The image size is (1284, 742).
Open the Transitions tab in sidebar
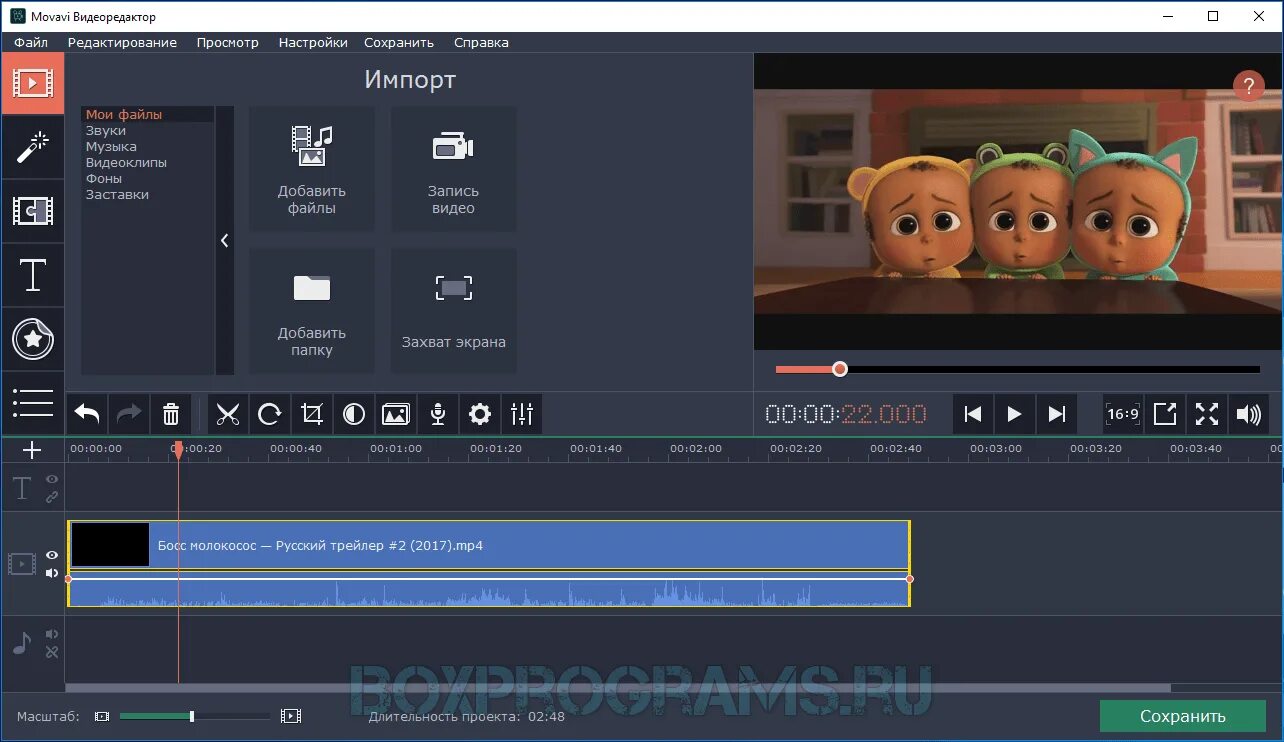32,211
